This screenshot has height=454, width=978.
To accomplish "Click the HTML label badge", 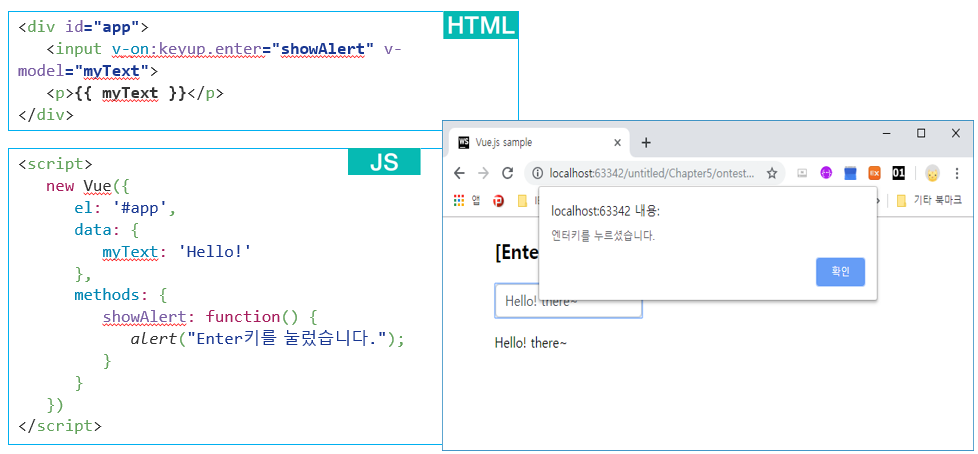I will click(x=481, y=25).
